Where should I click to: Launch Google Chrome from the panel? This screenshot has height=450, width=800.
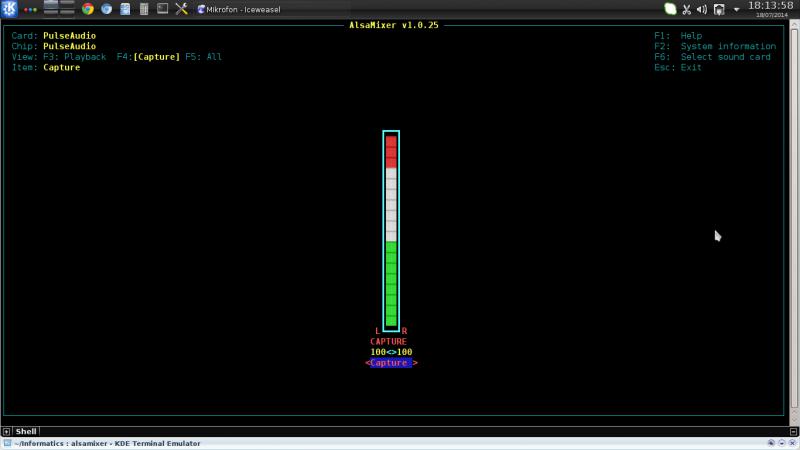88,9
